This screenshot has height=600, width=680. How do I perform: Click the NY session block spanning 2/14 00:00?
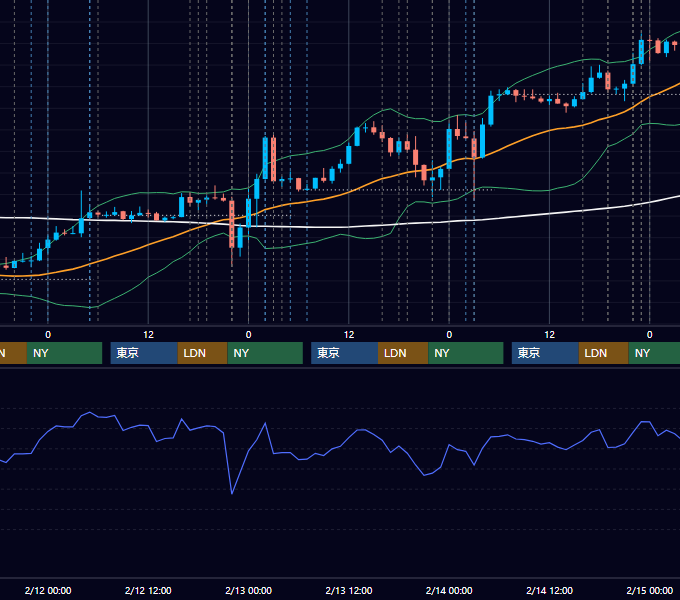point(466,353)
